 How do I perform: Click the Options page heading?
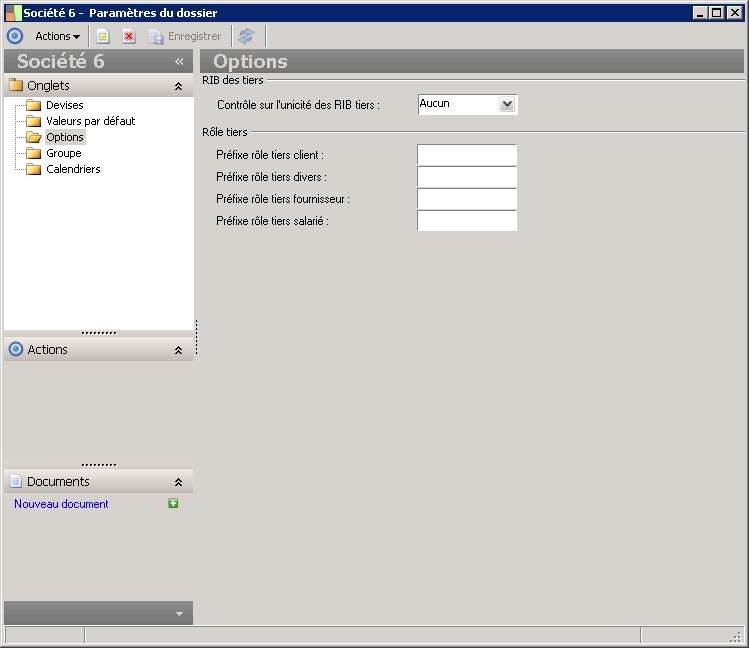tap(250, 62)
